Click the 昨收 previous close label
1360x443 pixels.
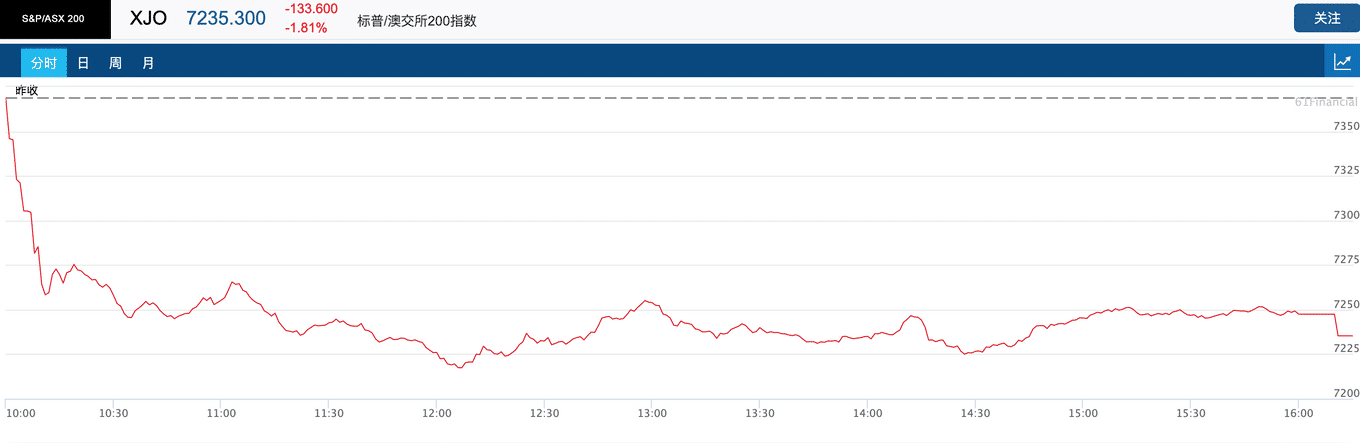(27, 90)
